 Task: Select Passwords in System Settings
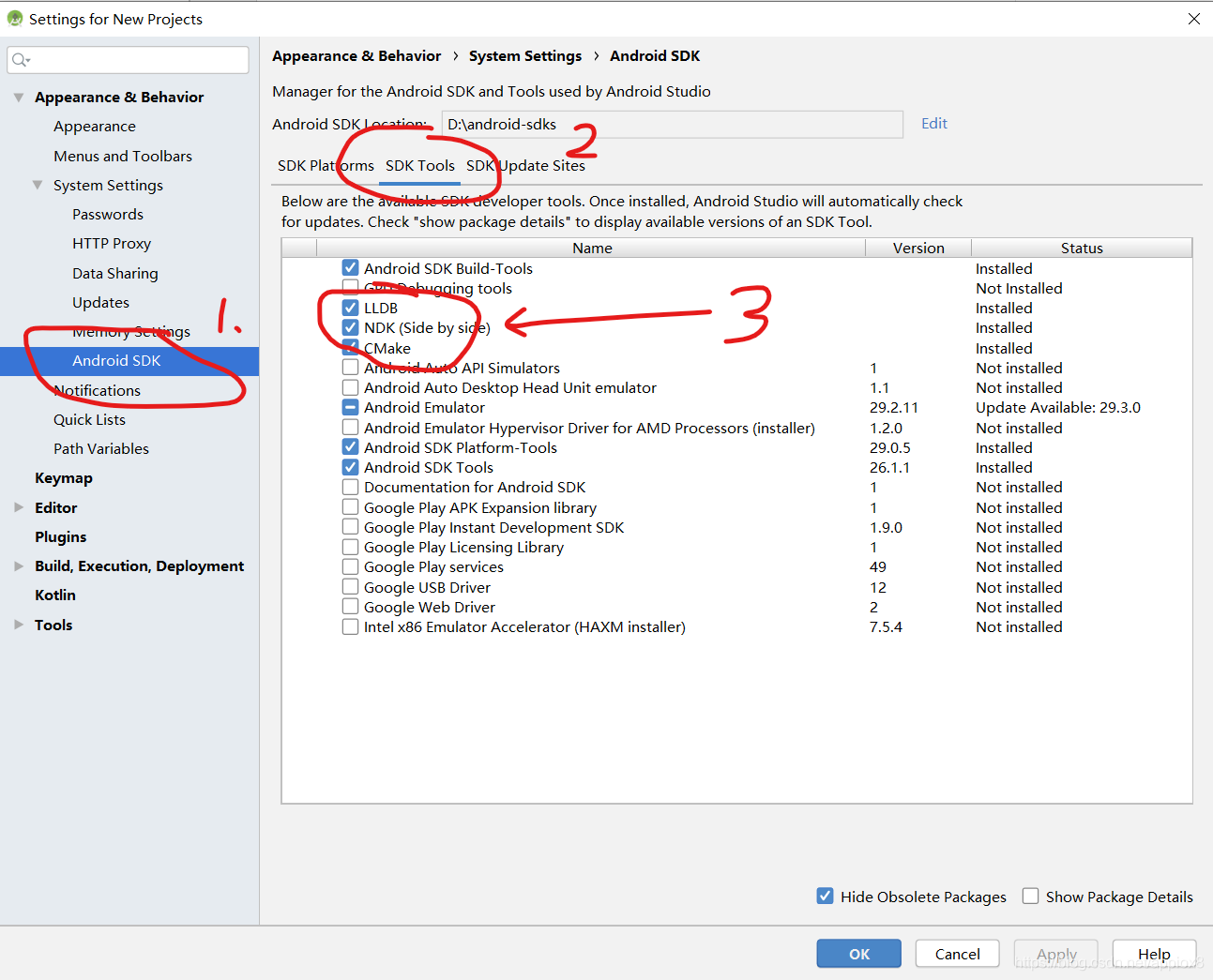(108, 215)
